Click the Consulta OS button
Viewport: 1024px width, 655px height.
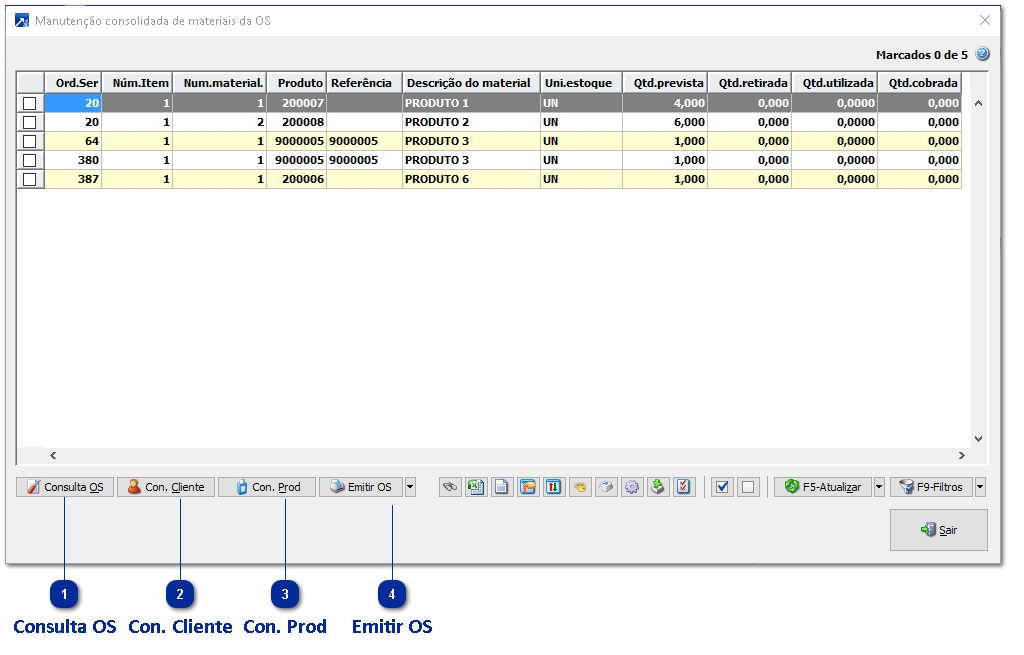65,487
